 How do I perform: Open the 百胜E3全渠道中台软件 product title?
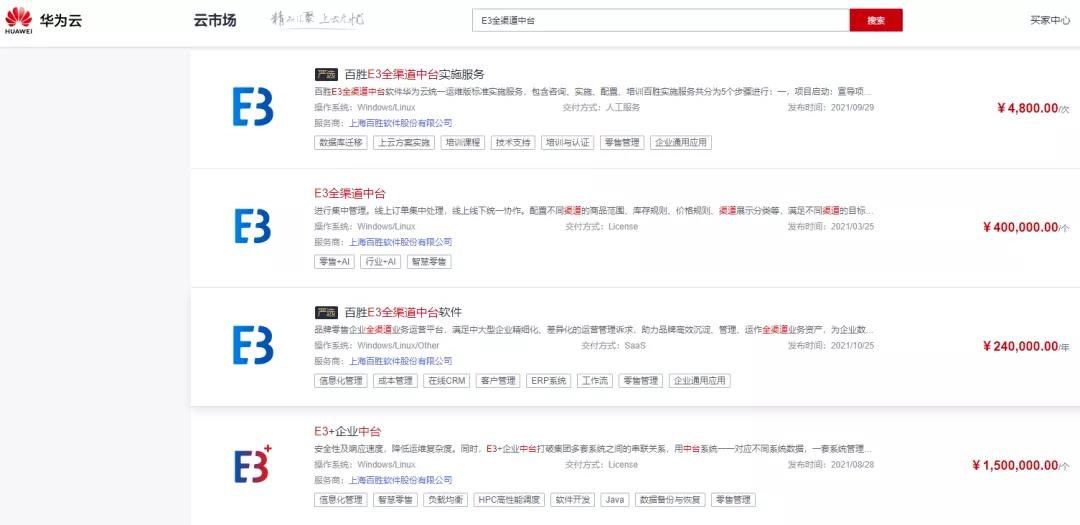403,312
